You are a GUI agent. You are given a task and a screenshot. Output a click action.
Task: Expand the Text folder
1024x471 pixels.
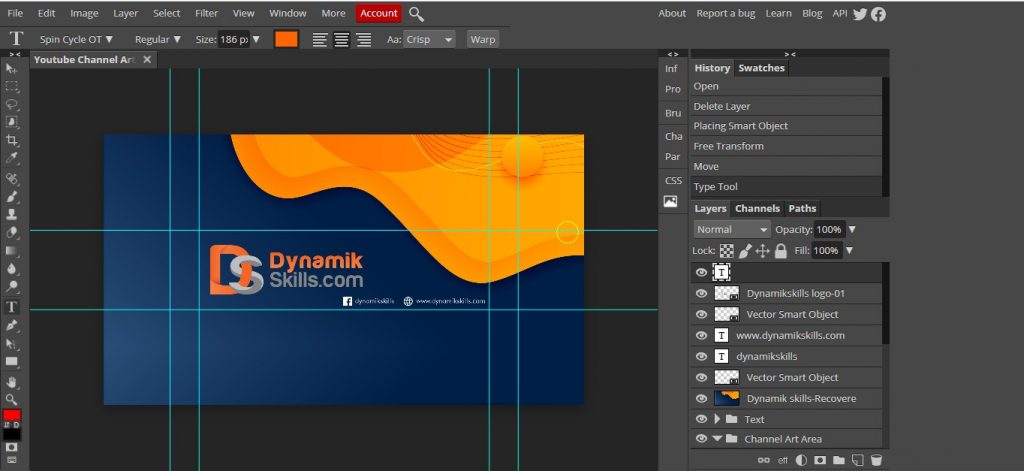tap(716, 419)
